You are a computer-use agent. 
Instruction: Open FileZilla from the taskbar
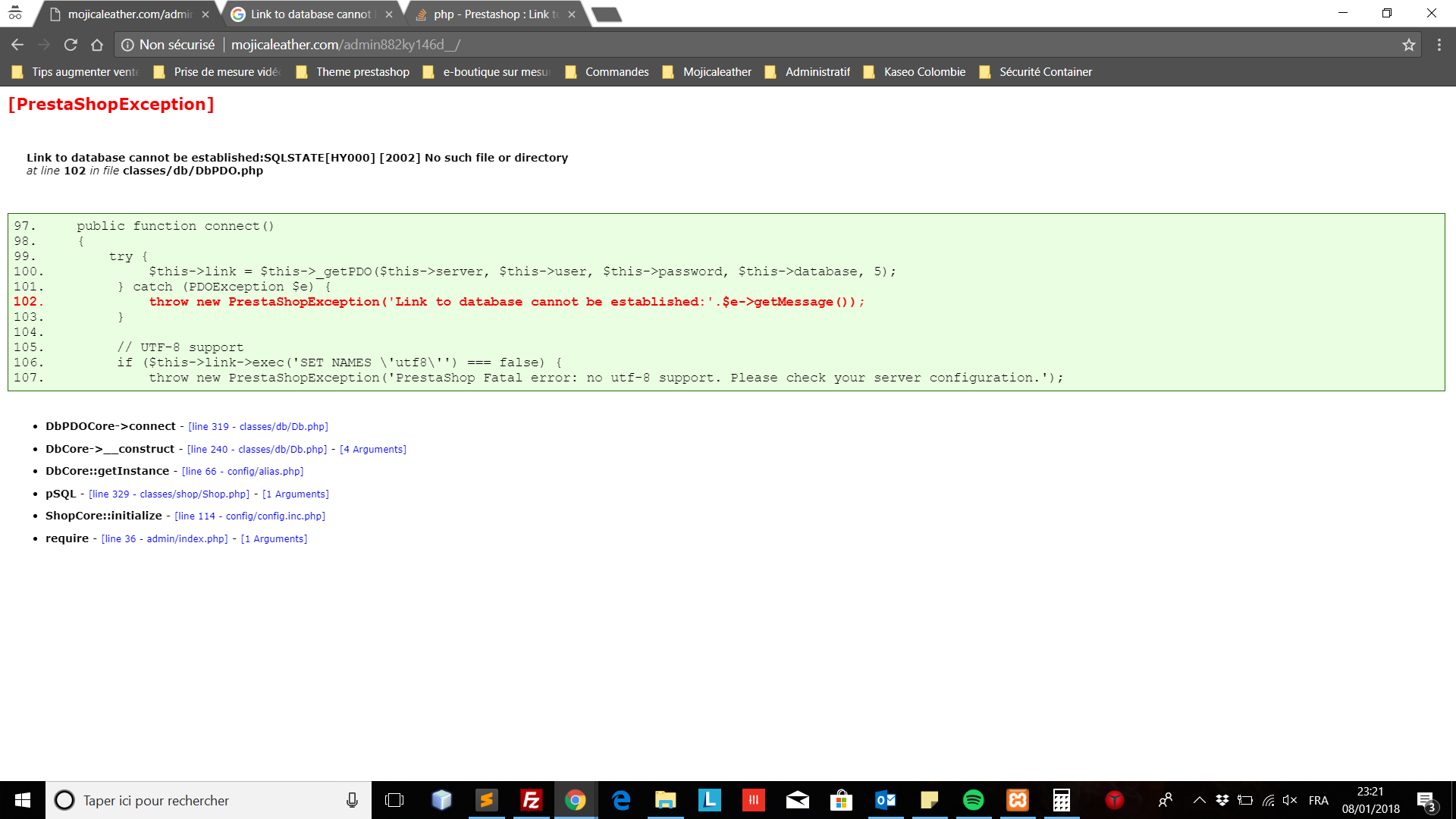[x=532, y=800]
